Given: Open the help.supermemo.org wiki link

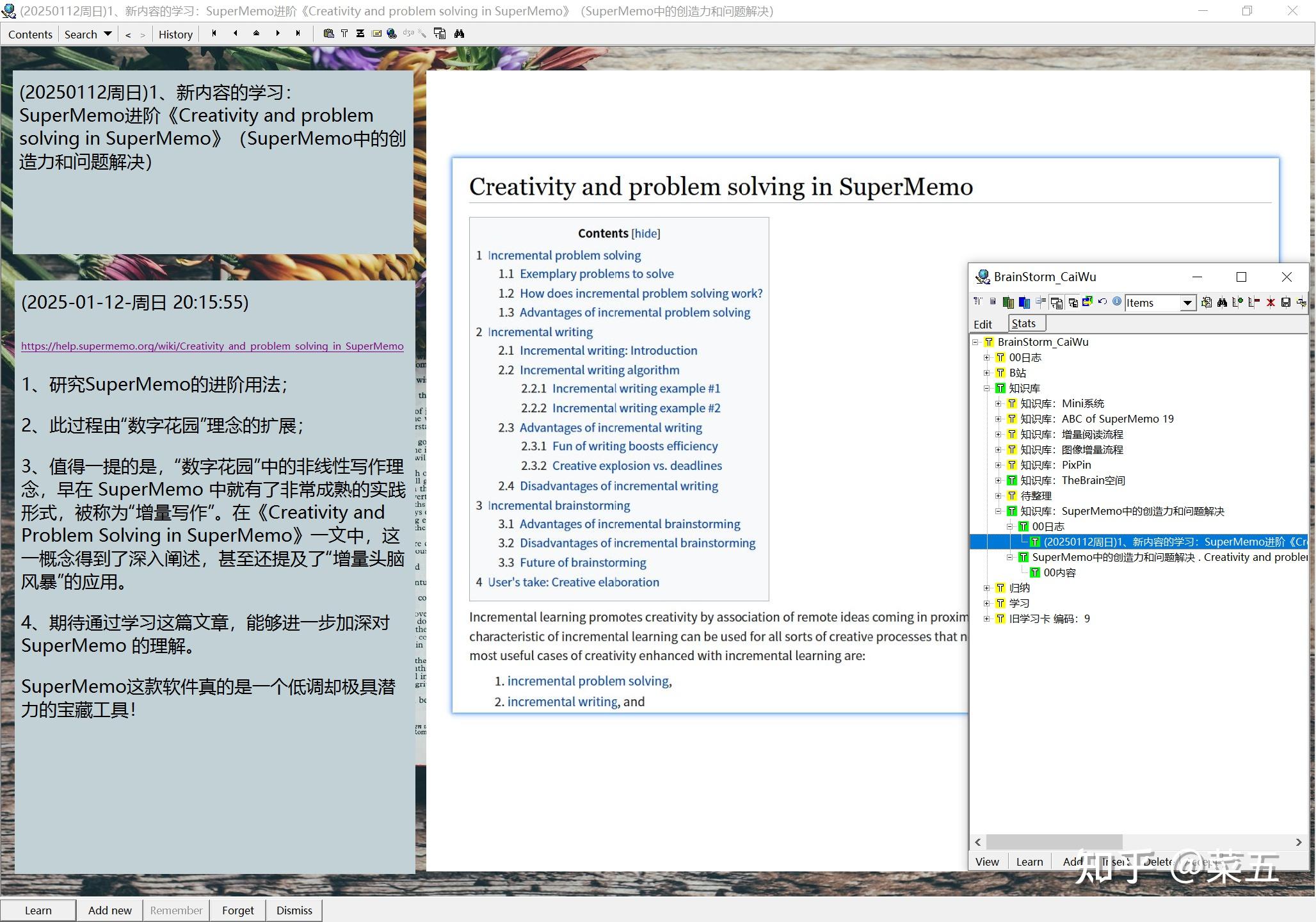Looking at the screenshot, I should [x=212, y=346].
